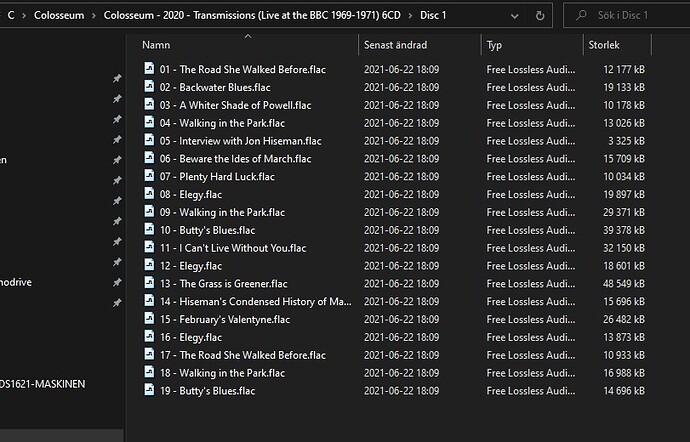690x442 pixels.
Task: Go to Colosseum folder in breadcrumb
Action: [x=59, y=15]
